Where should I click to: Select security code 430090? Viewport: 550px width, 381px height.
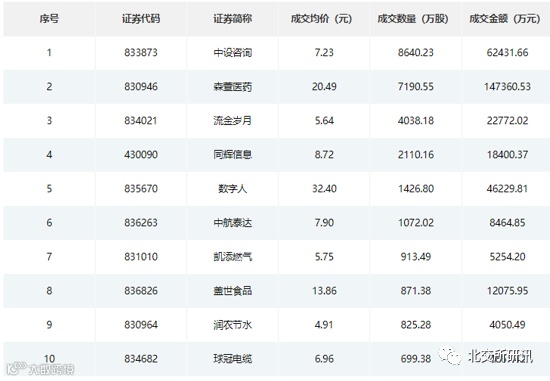point(141,155)
